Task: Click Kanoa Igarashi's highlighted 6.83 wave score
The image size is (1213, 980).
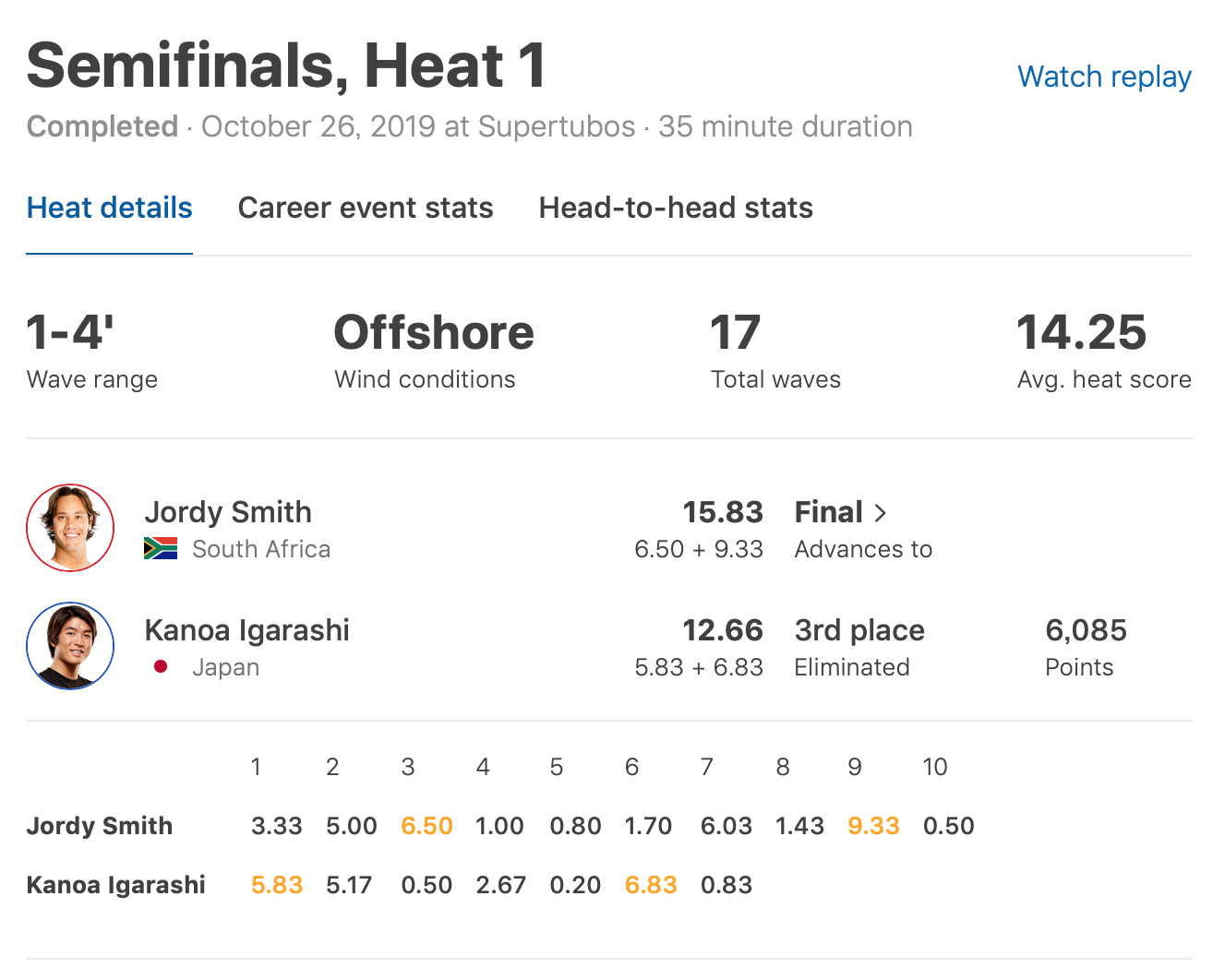Action: [x=651, y=885]
